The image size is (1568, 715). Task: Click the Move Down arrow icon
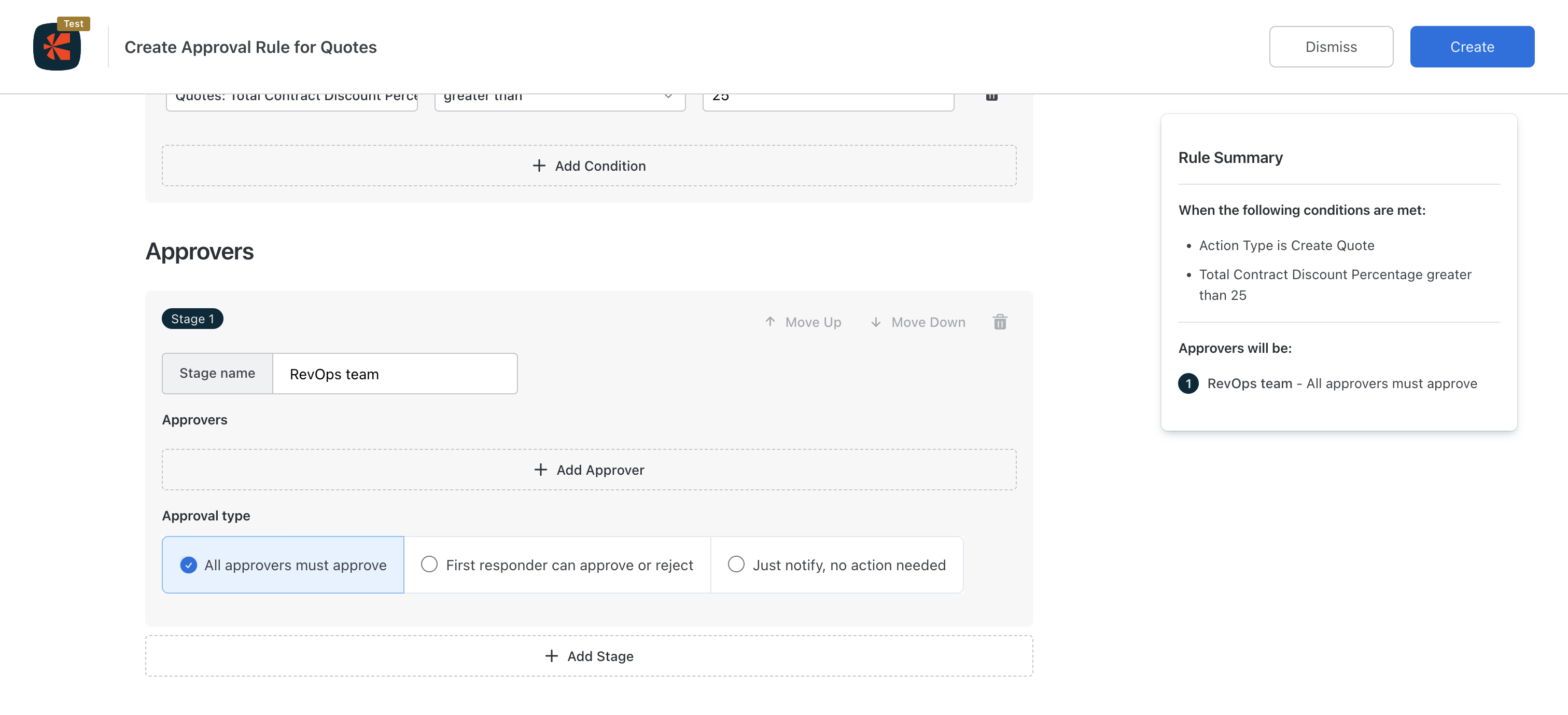pyautogui.click(x=875, y=322)
